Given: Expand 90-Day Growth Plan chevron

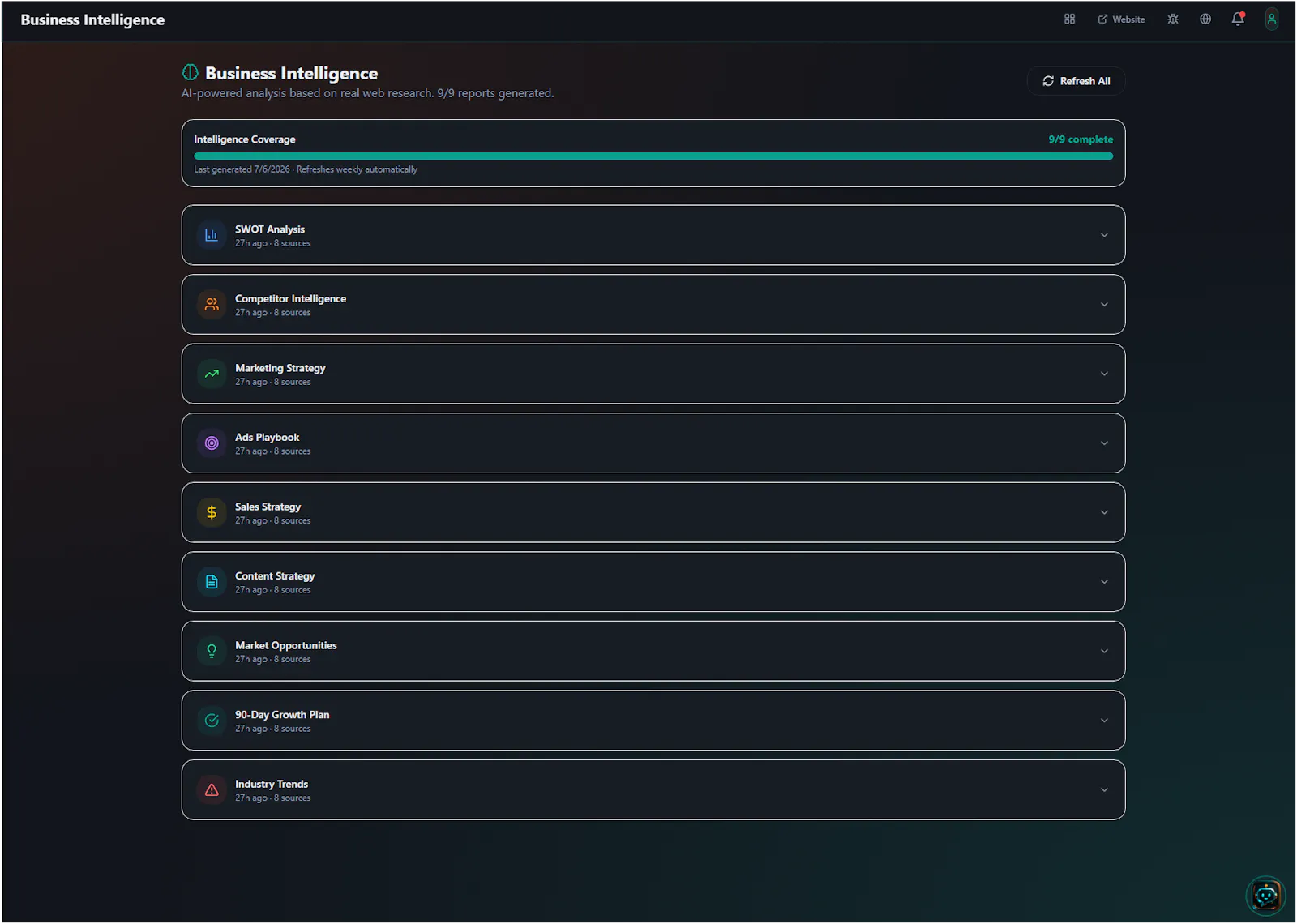Looking at the screenshot, I should [x=1104, y=721].
